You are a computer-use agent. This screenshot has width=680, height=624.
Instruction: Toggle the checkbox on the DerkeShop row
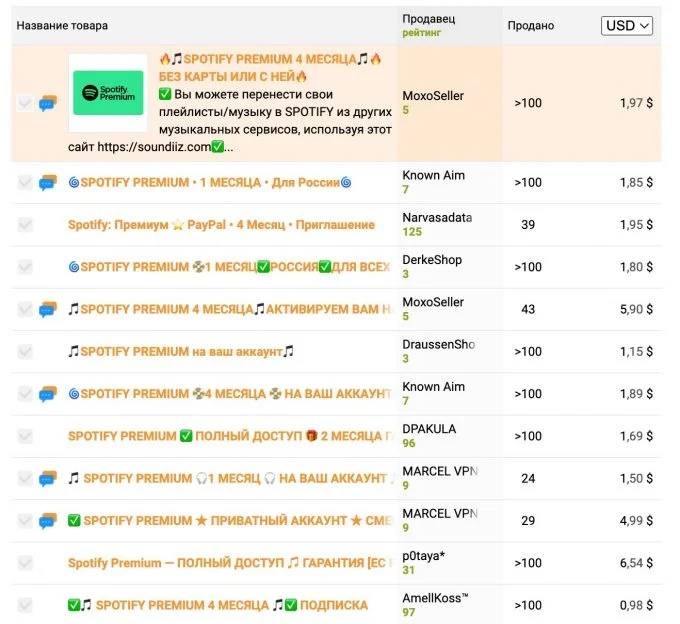[25, 267]
